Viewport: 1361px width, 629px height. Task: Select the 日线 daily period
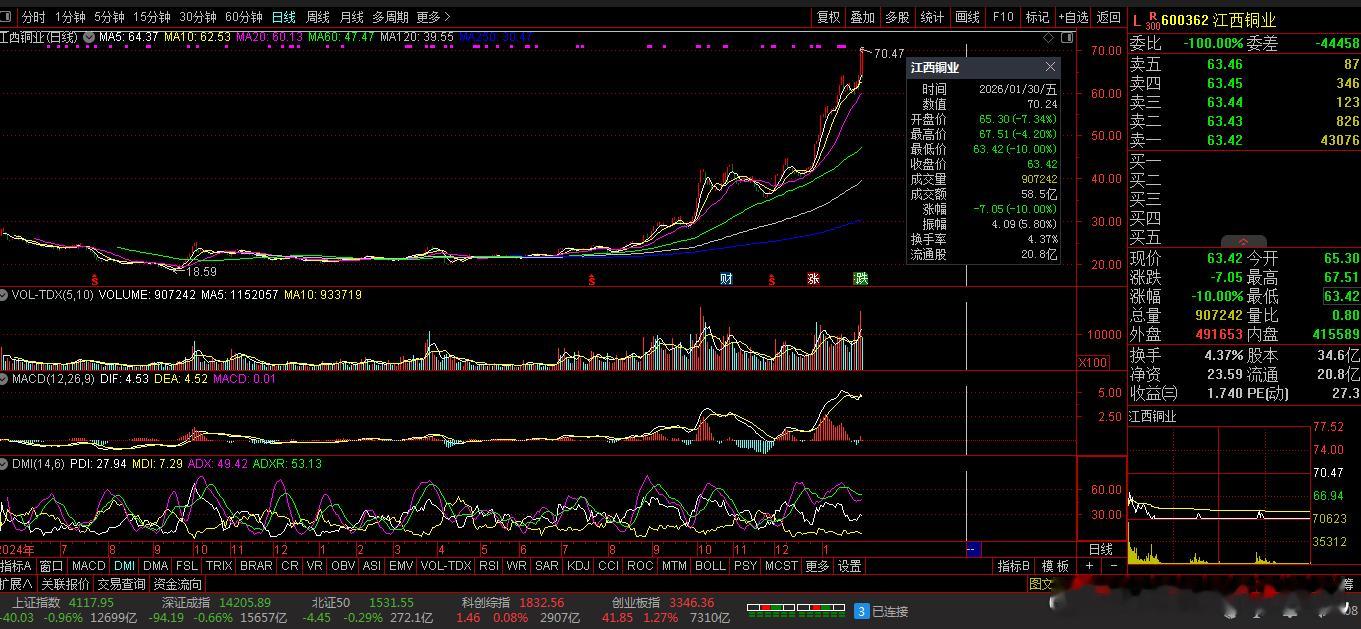[x=284, y=17]
